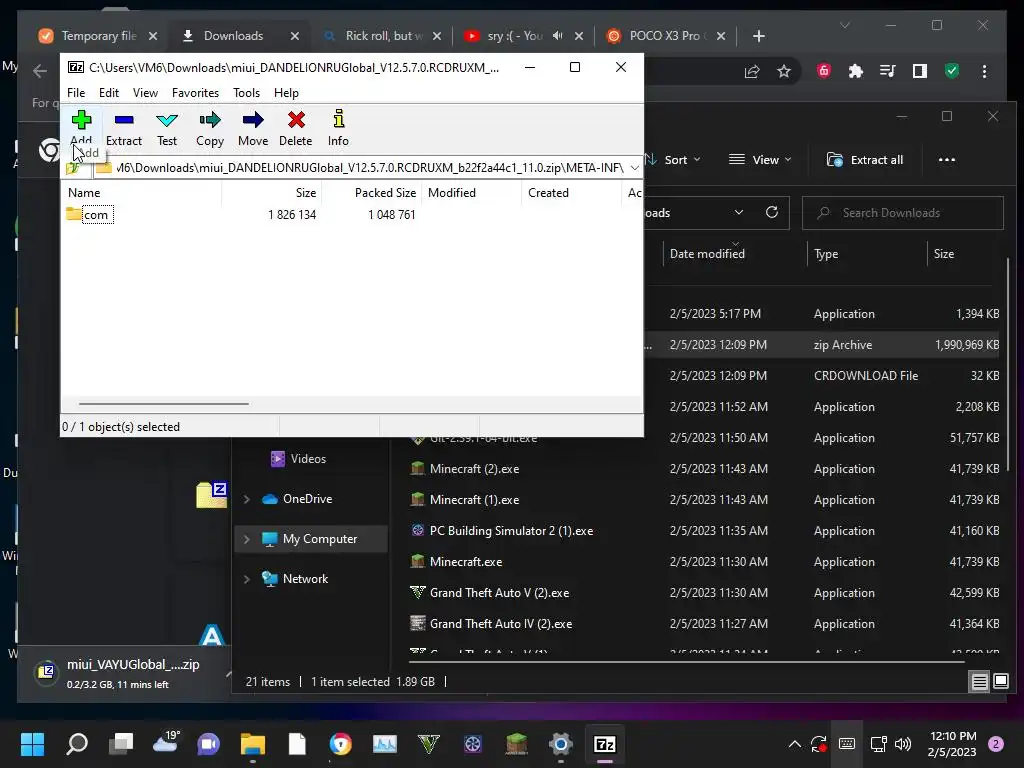Viewport: 1024px width, 768px height.
Task: Delete item with red X icon in 7-Zip
Action: point(296,128)
